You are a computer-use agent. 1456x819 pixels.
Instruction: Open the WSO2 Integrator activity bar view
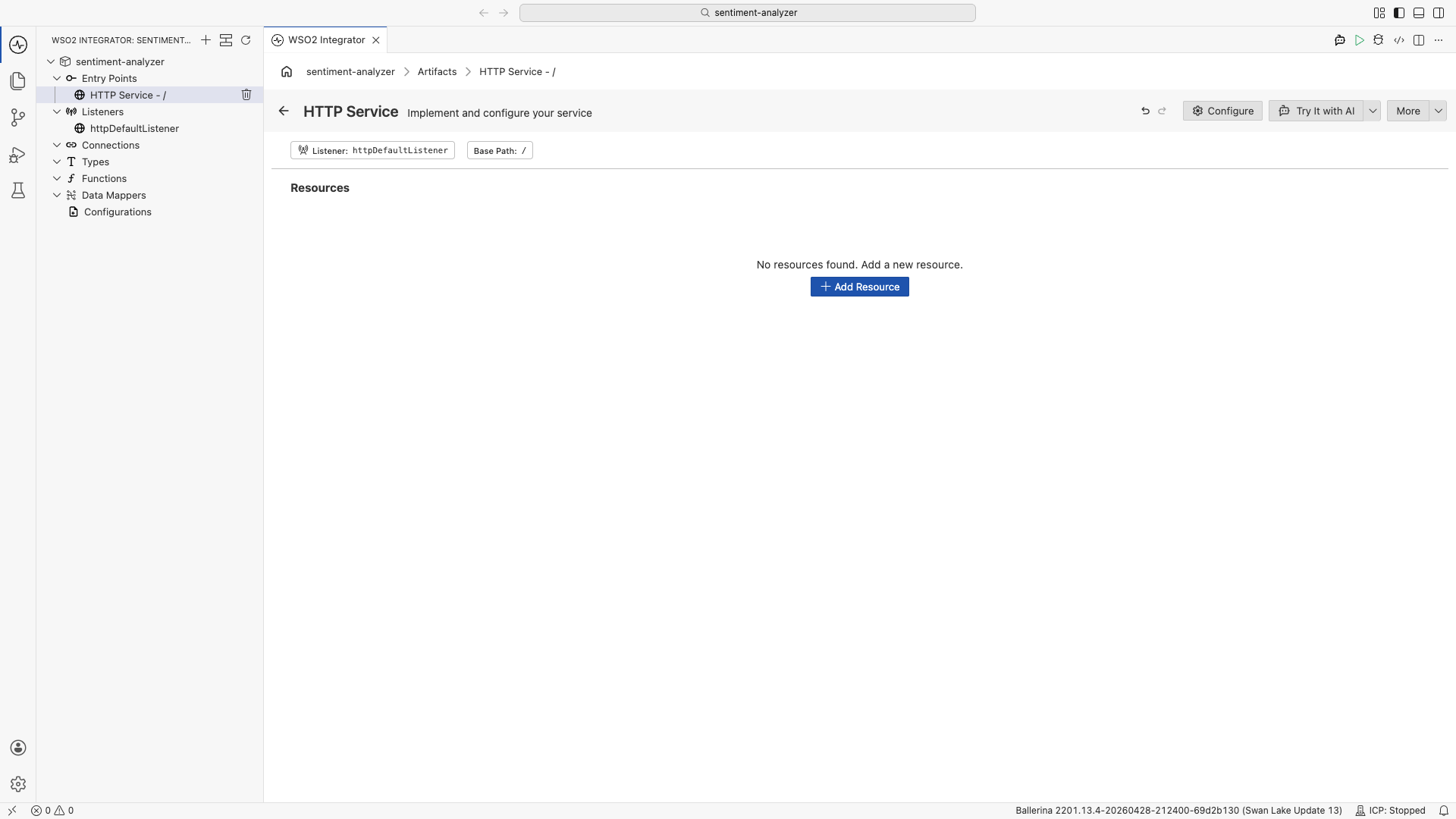coord(18,45)
